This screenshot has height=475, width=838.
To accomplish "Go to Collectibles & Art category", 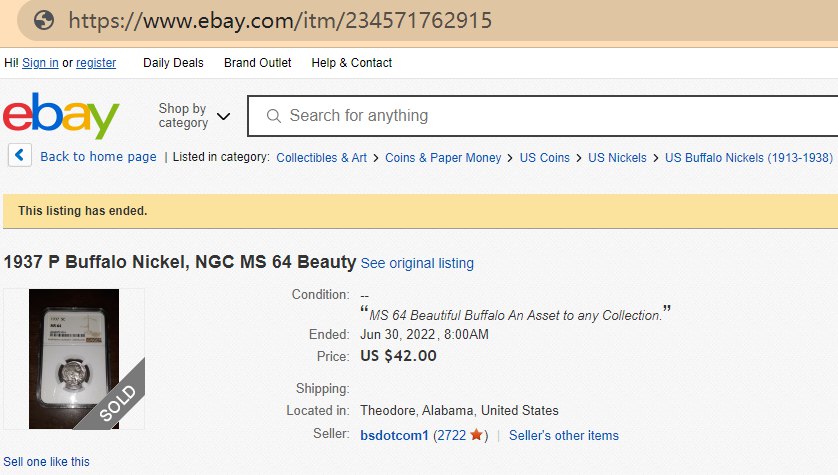I will pyautogui.click(x=321, y=157).
